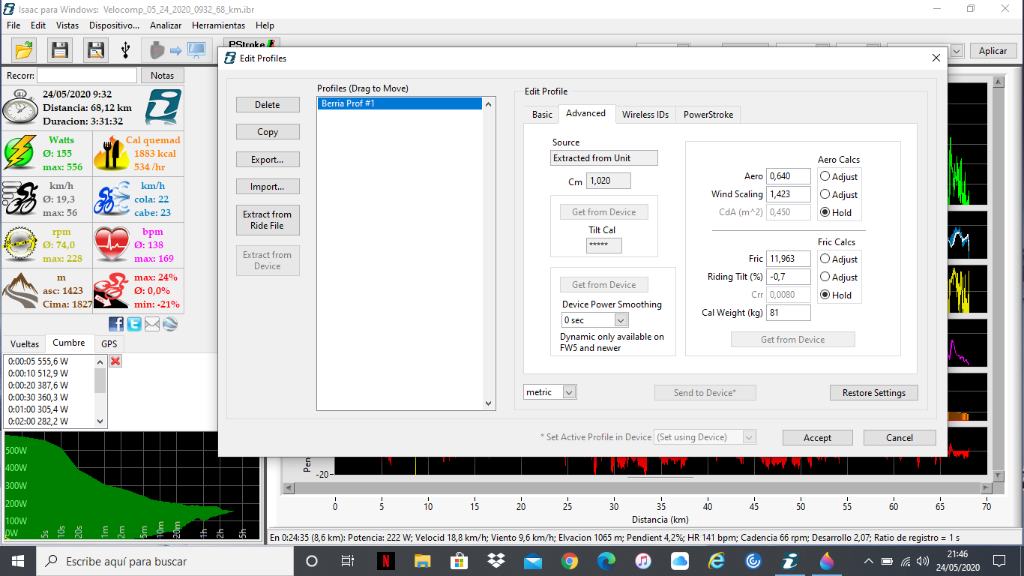Click the save floppy disk icon
The height and width of the screenshot is (576, 1024).
pyautogui.click(x=60, y=50)
